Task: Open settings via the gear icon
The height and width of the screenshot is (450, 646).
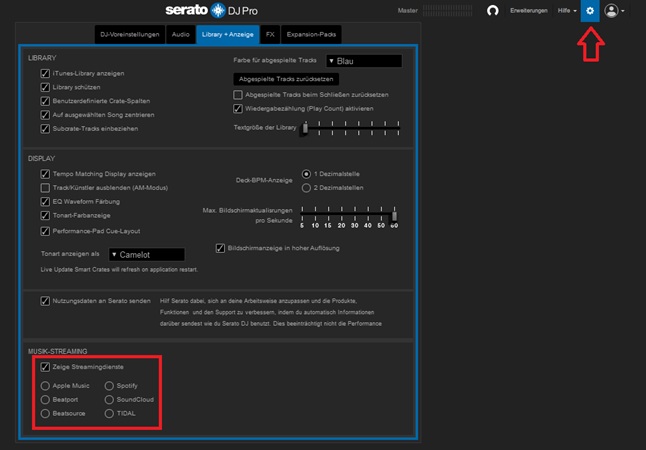Action: [x=590, y=11]
